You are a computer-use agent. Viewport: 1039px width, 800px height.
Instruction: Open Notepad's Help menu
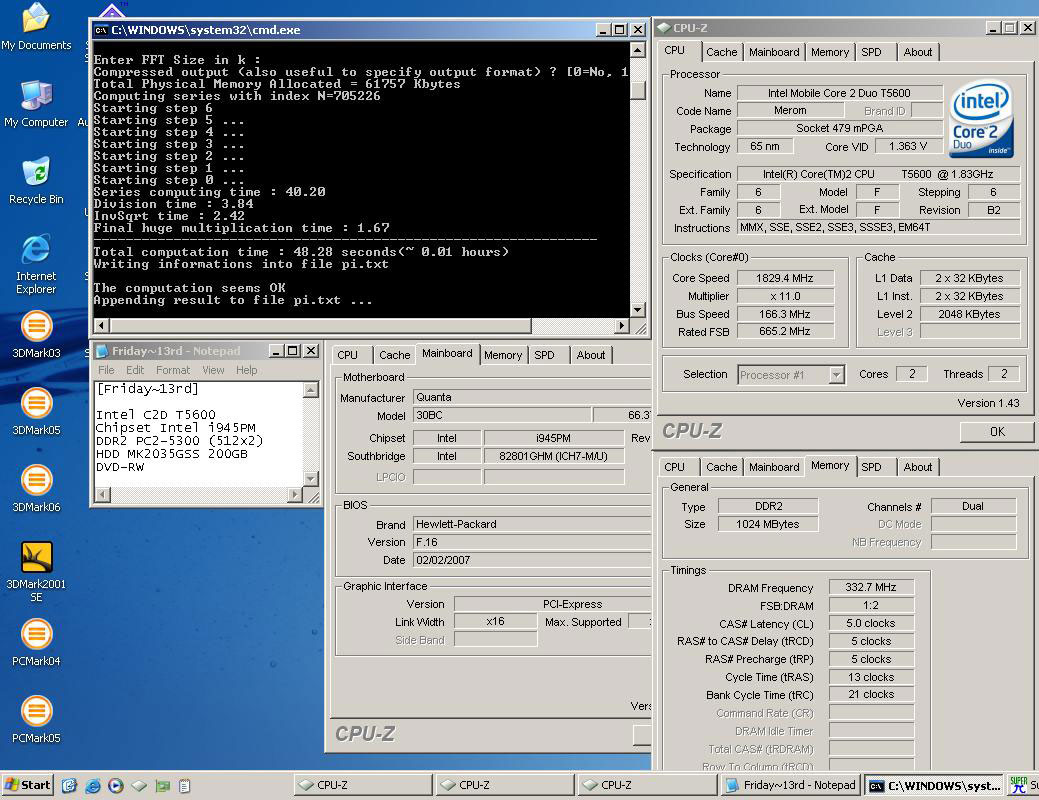point(246,370)
